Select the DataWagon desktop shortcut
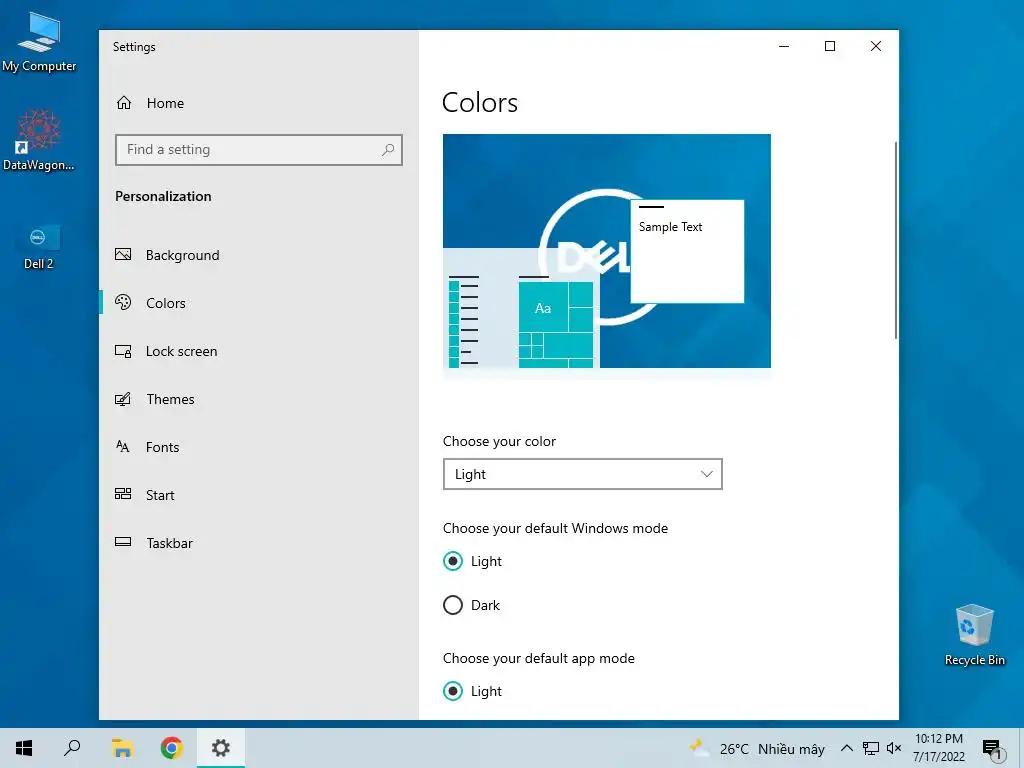The width and height of the screenshot is (1024, 768). 39,140
